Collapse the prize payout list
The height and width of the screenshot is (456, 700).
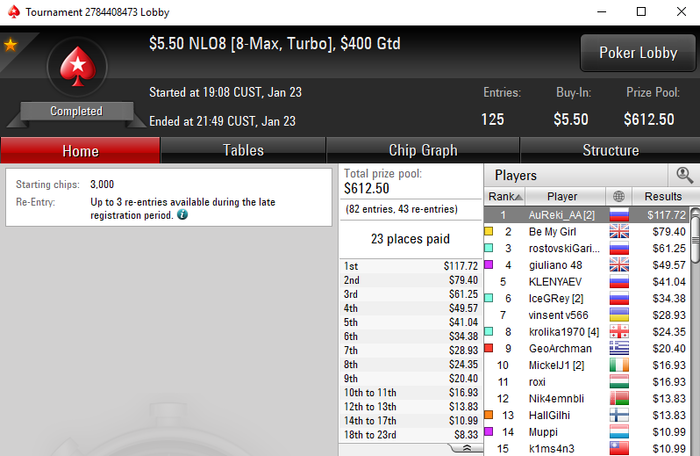coord(467,448)
